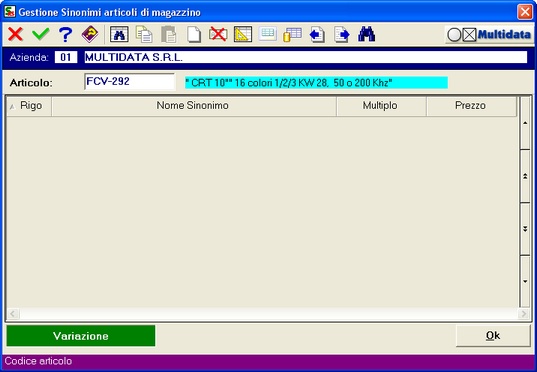Image resolution: width=537 pixels, height=372 pixels.
Task: Click the Multidata logo button
Action: pyautogui.click(x=489, y=35)
